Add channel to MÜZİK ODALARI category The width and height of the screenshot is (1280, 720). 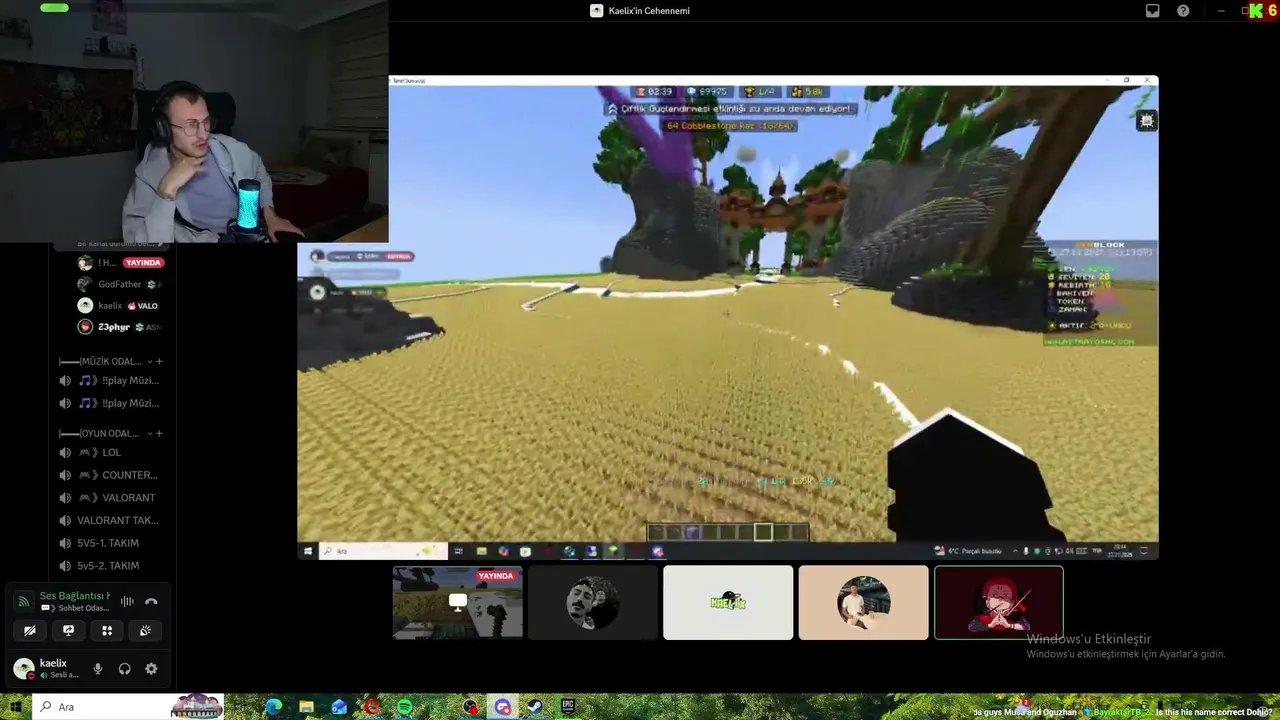point(159,361)
